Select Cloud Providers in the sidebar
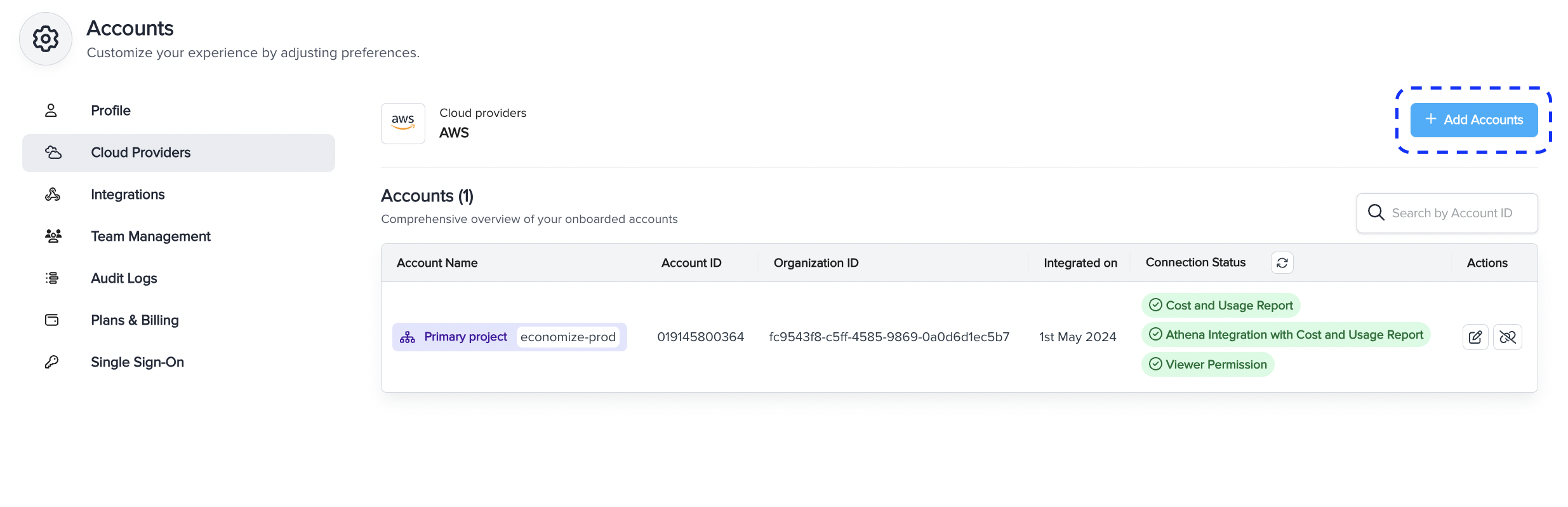The height and width of the screenshot is (507, 1568). point(140,152)
